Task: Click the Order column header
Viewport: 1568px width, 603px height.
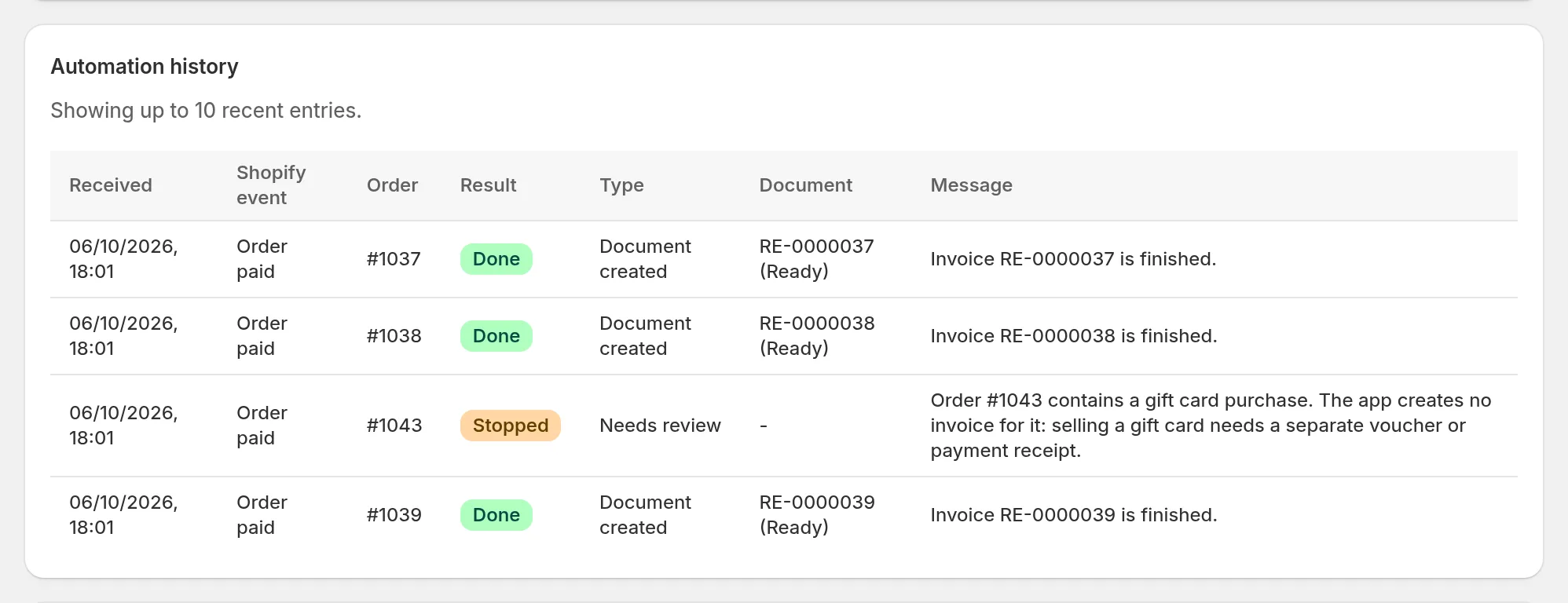Action: [x=392, y=185]
